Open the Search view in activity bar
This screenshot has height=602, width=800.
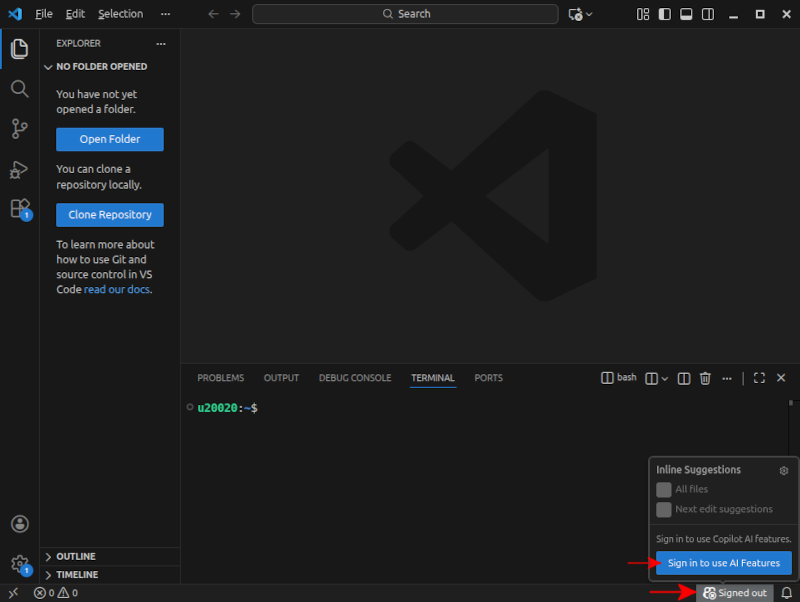[x=19, y=89]
